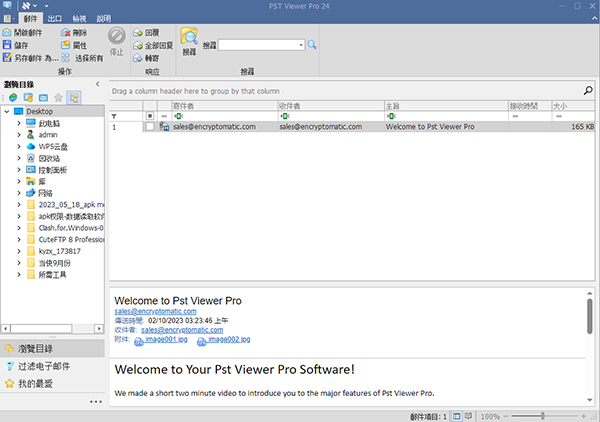600x422 pixels.
Task: Click the 儲存 save floppy icon
Action: click(x=7, y=45)
